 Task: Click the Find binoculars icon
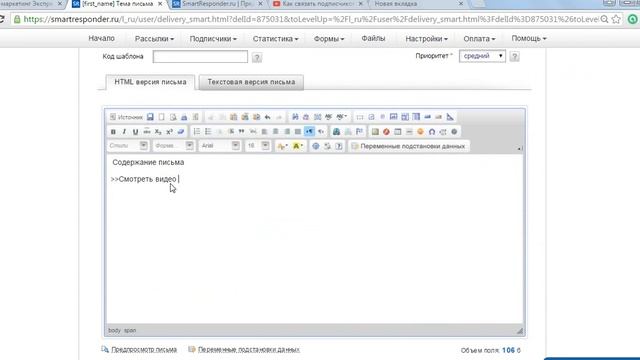[x=295, y=117]
